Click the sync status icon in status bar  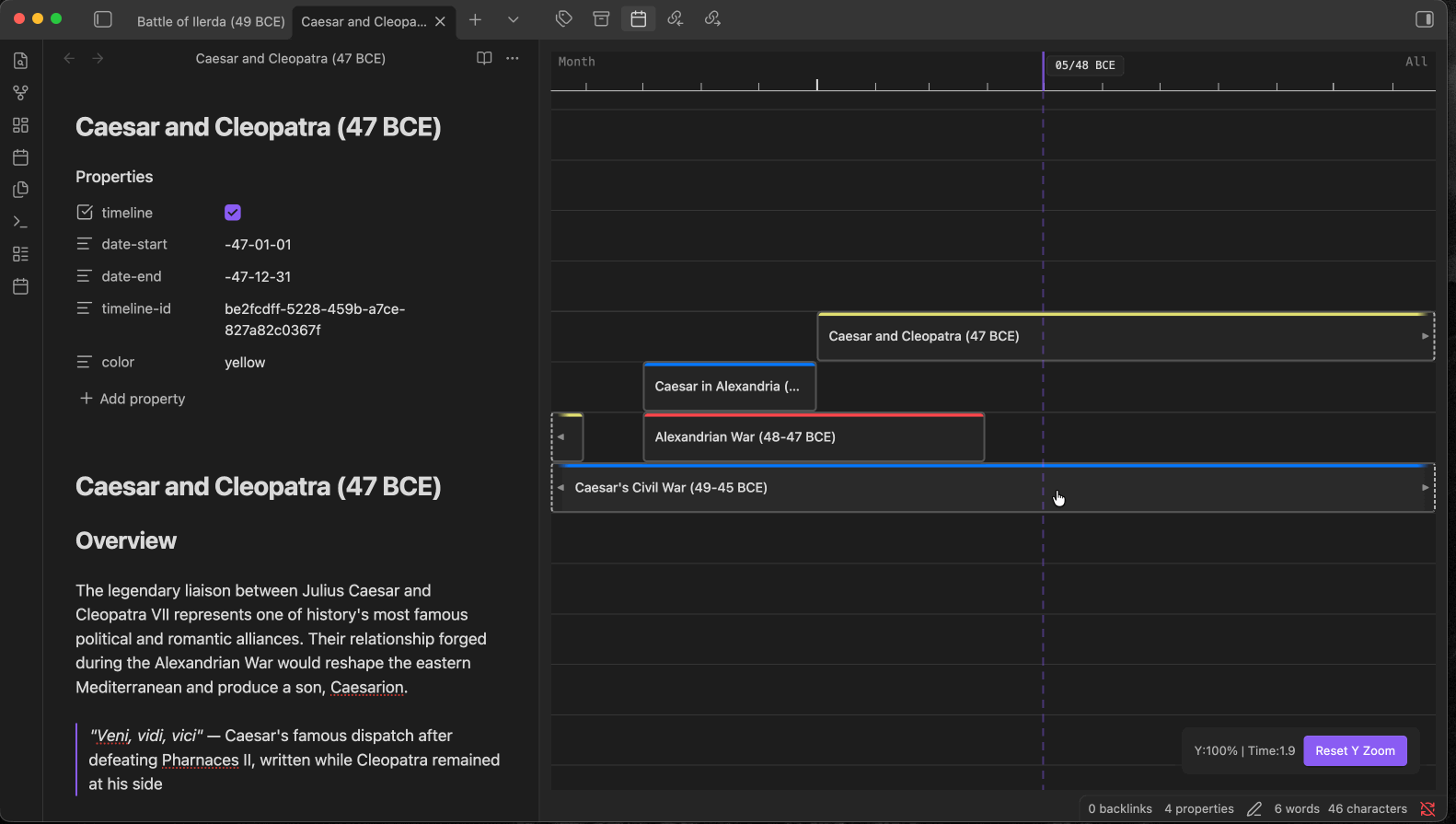(x=1427, y=808)
